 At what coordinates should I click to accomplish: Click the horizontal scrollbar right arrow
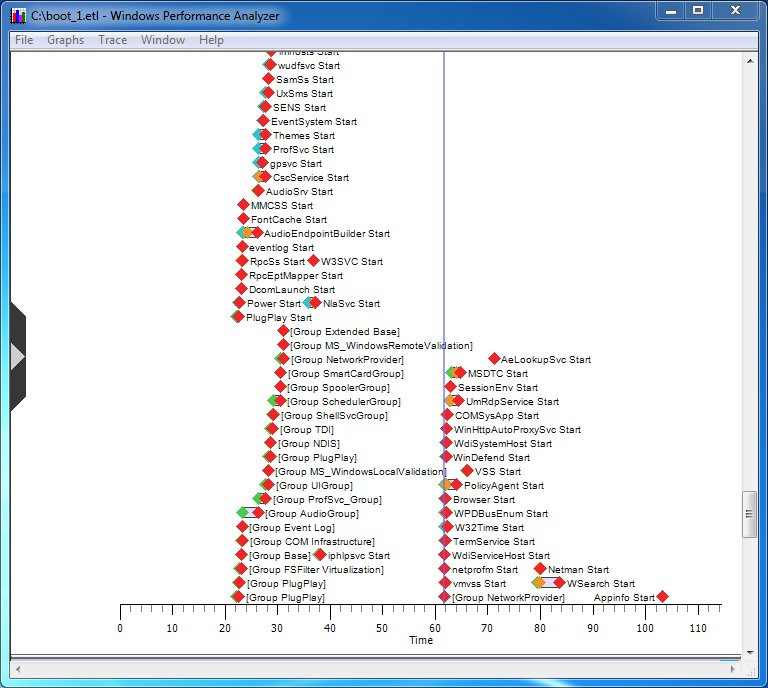[x=733, y=669]
